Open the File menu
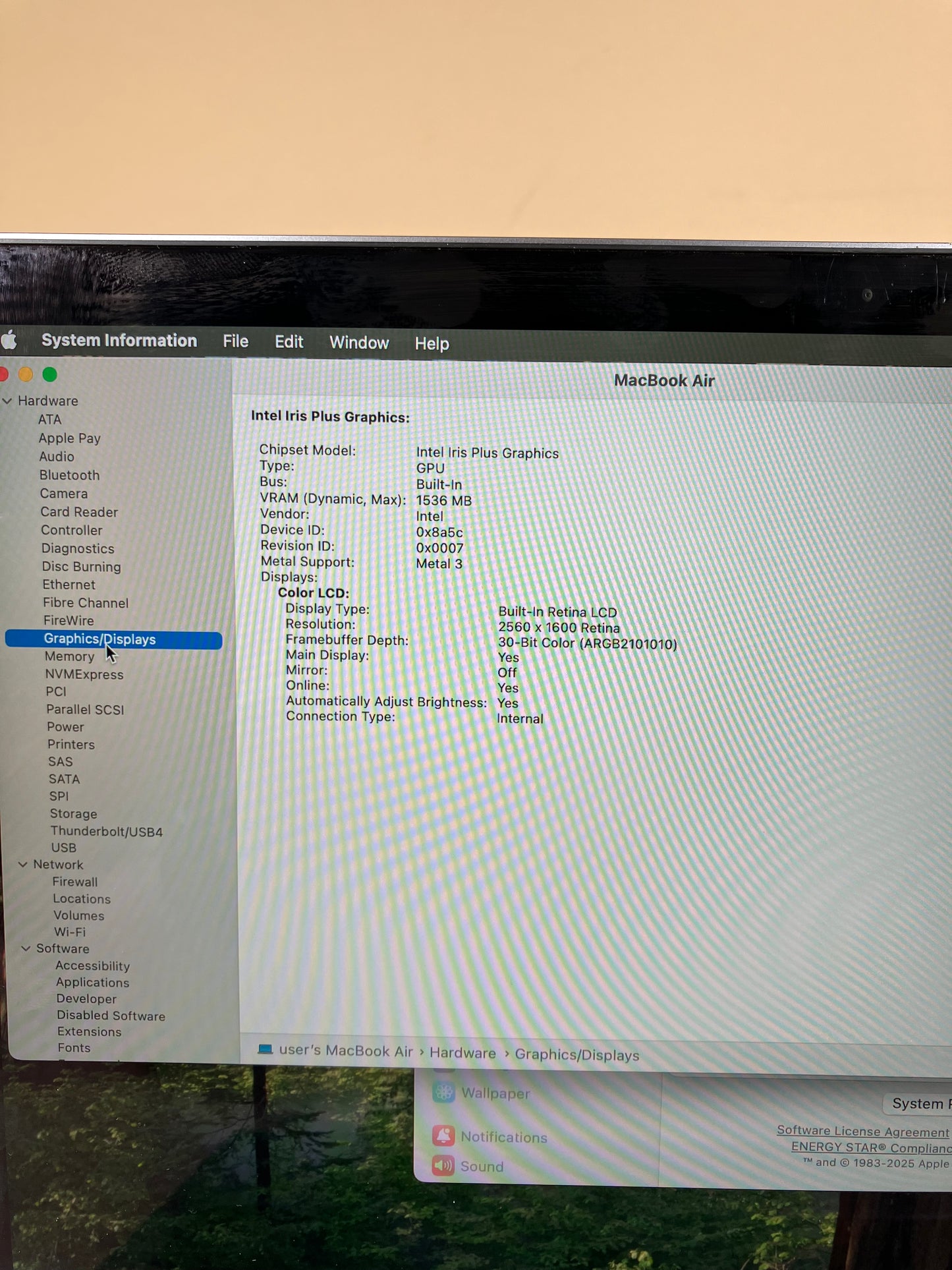 point(235,341)
